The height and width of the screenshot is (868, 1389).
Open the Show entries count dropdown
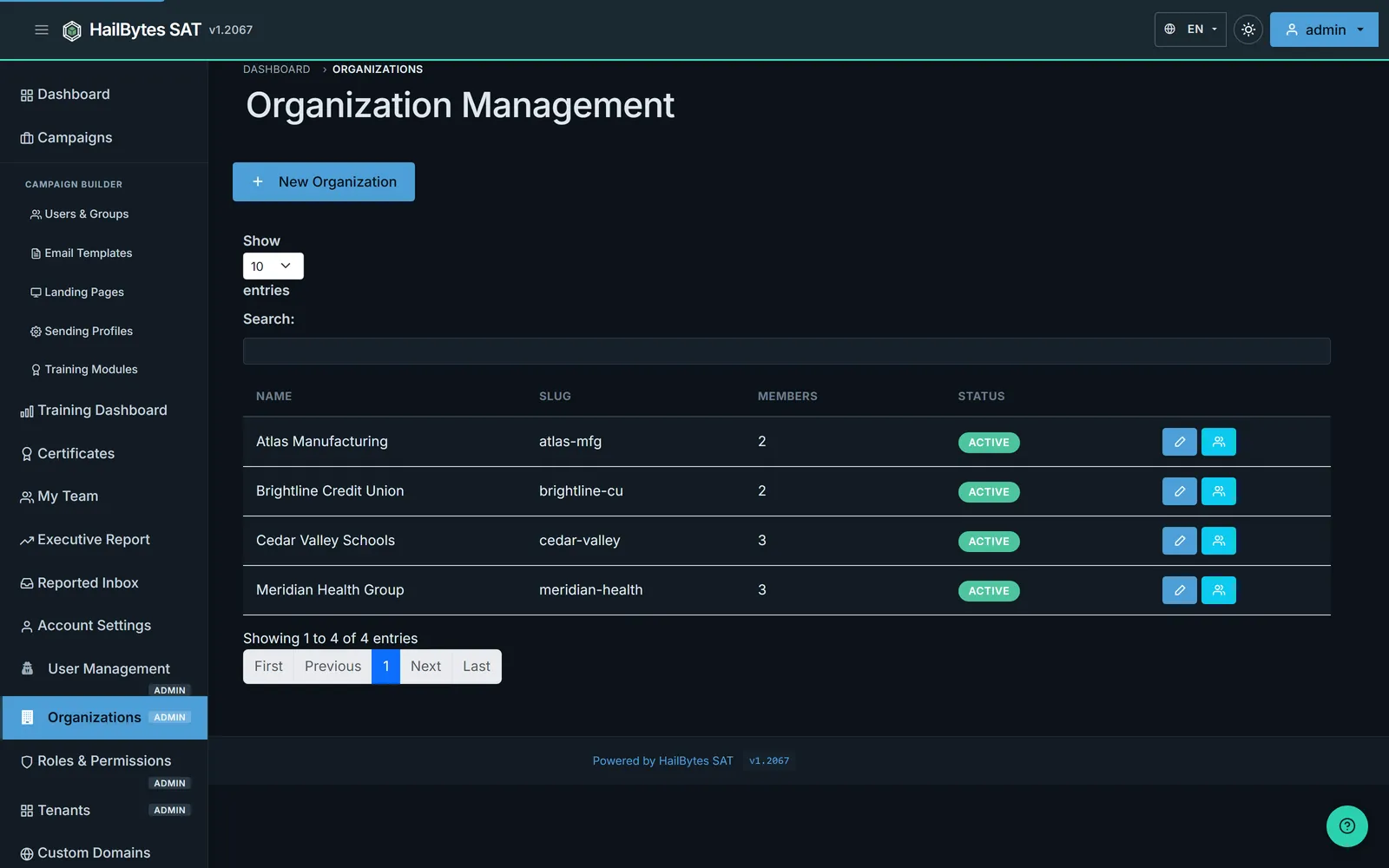273,266
